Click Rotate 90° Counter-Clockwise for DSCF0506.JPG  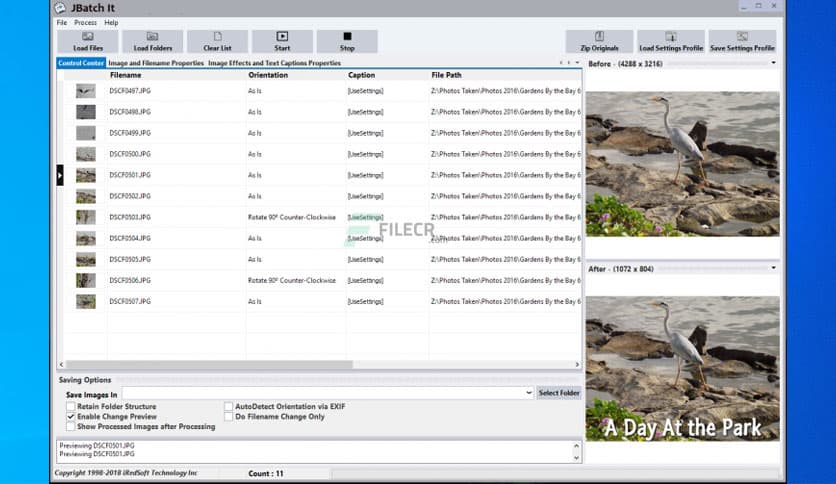292,280
